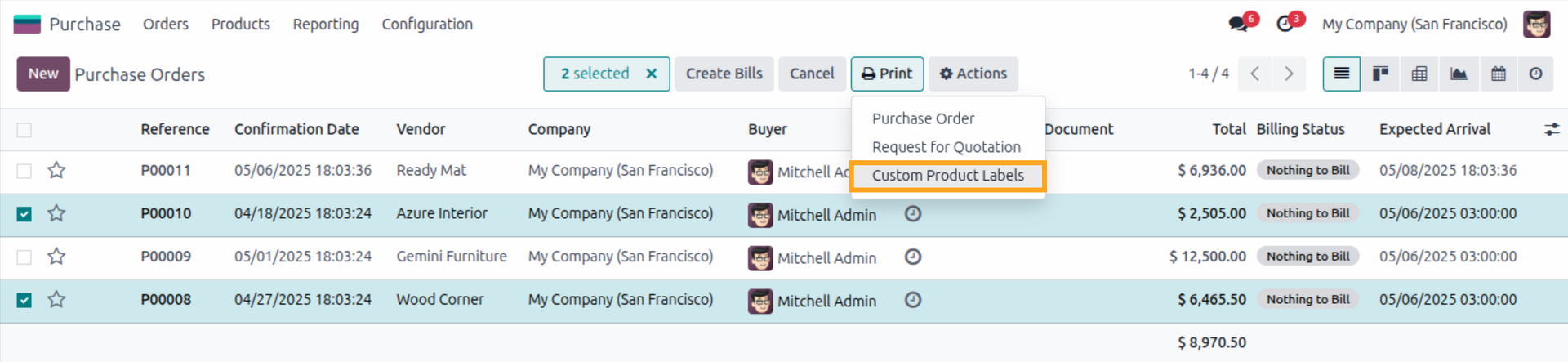Star purchase order P00011
This screenshot has height=362, width=1568.
point(56,170)
